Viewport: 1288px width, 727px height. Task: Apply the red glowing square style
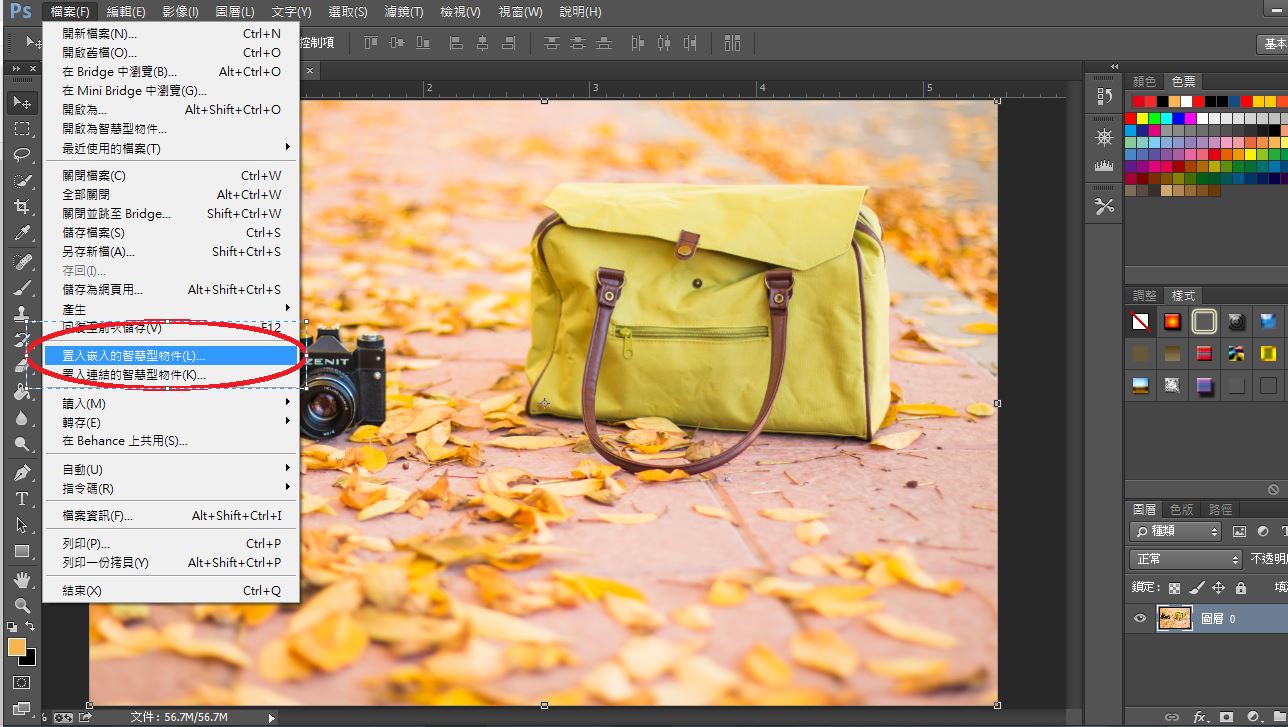click(x=1172, y=322)
